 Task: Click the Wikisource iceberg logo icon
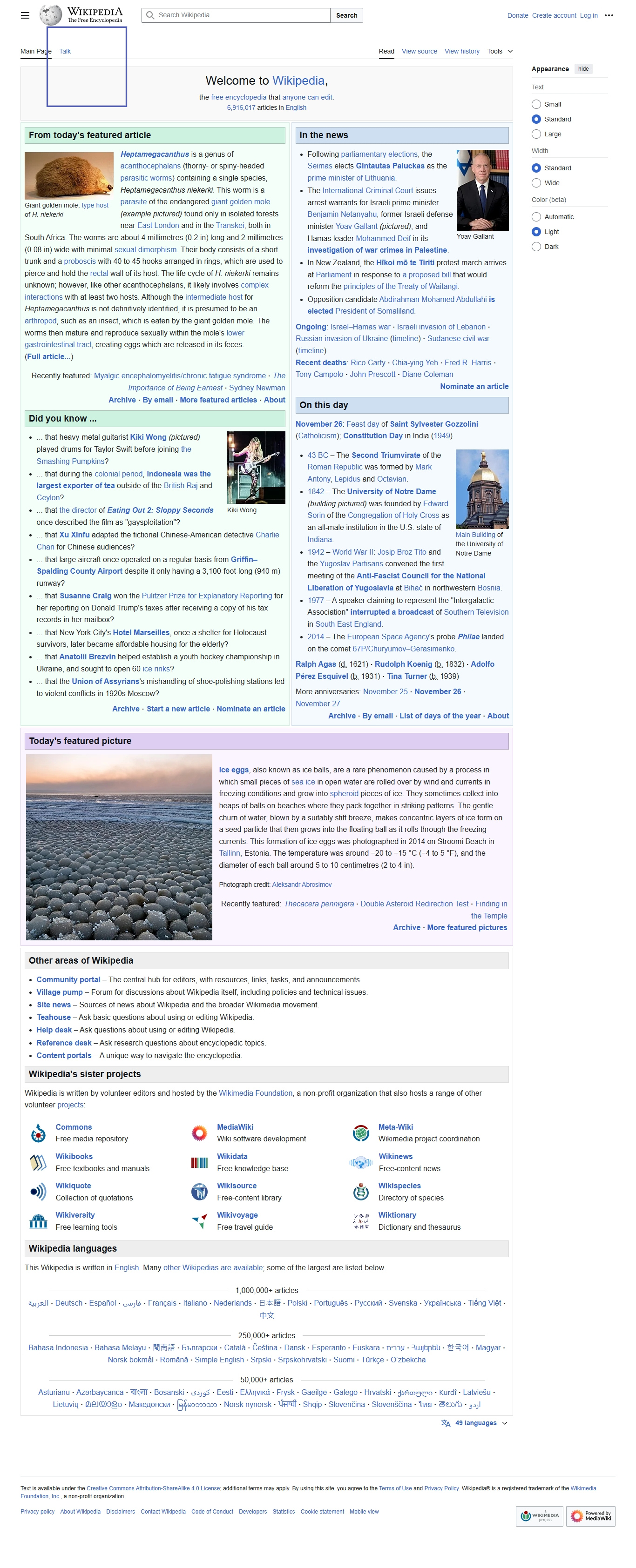[199, 1191]
